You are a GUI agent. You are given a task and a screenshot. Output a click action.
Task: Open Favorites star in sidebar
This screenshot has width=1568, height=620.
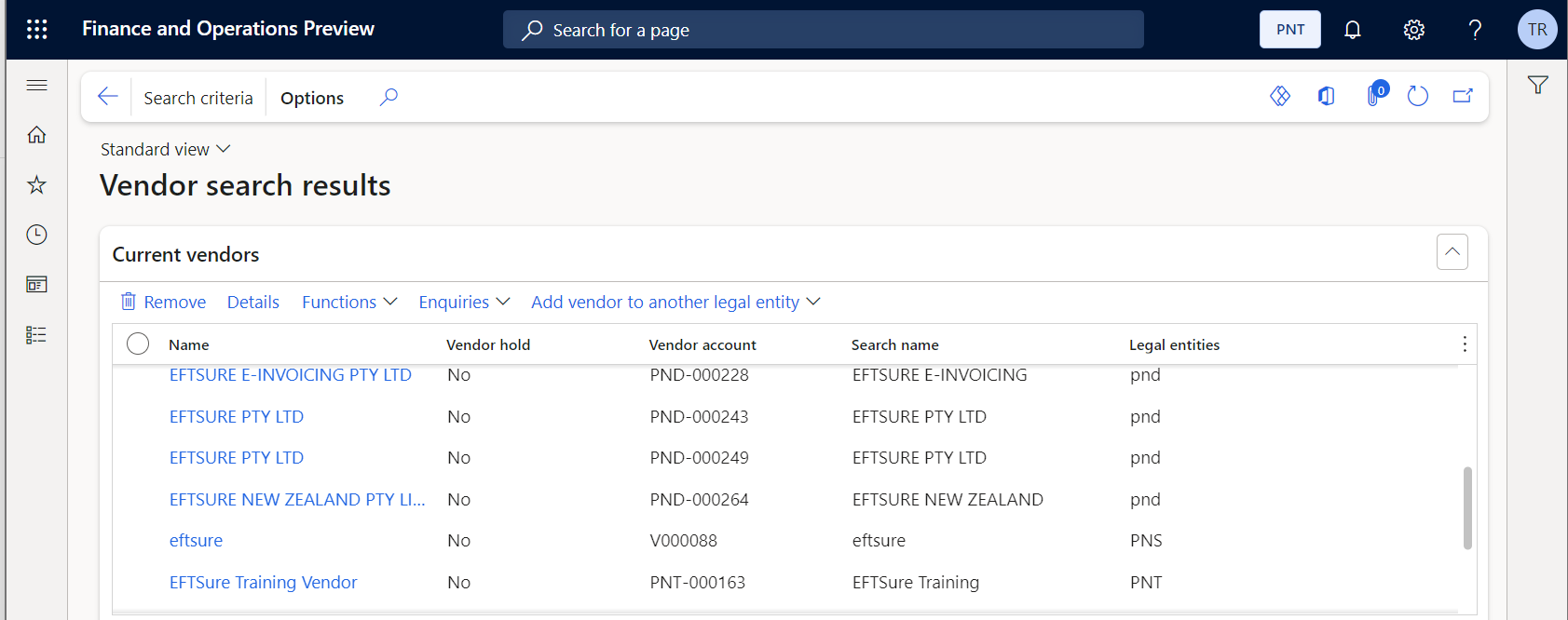tap(37, 184)
